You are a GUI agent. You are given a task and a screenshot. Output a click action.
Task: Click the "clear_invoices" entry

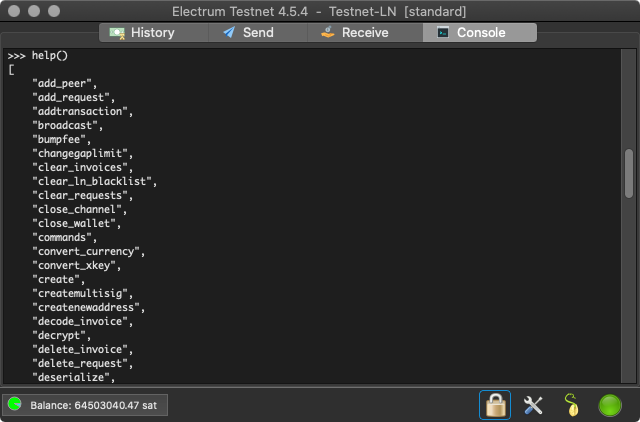click(x=82, y=168)
